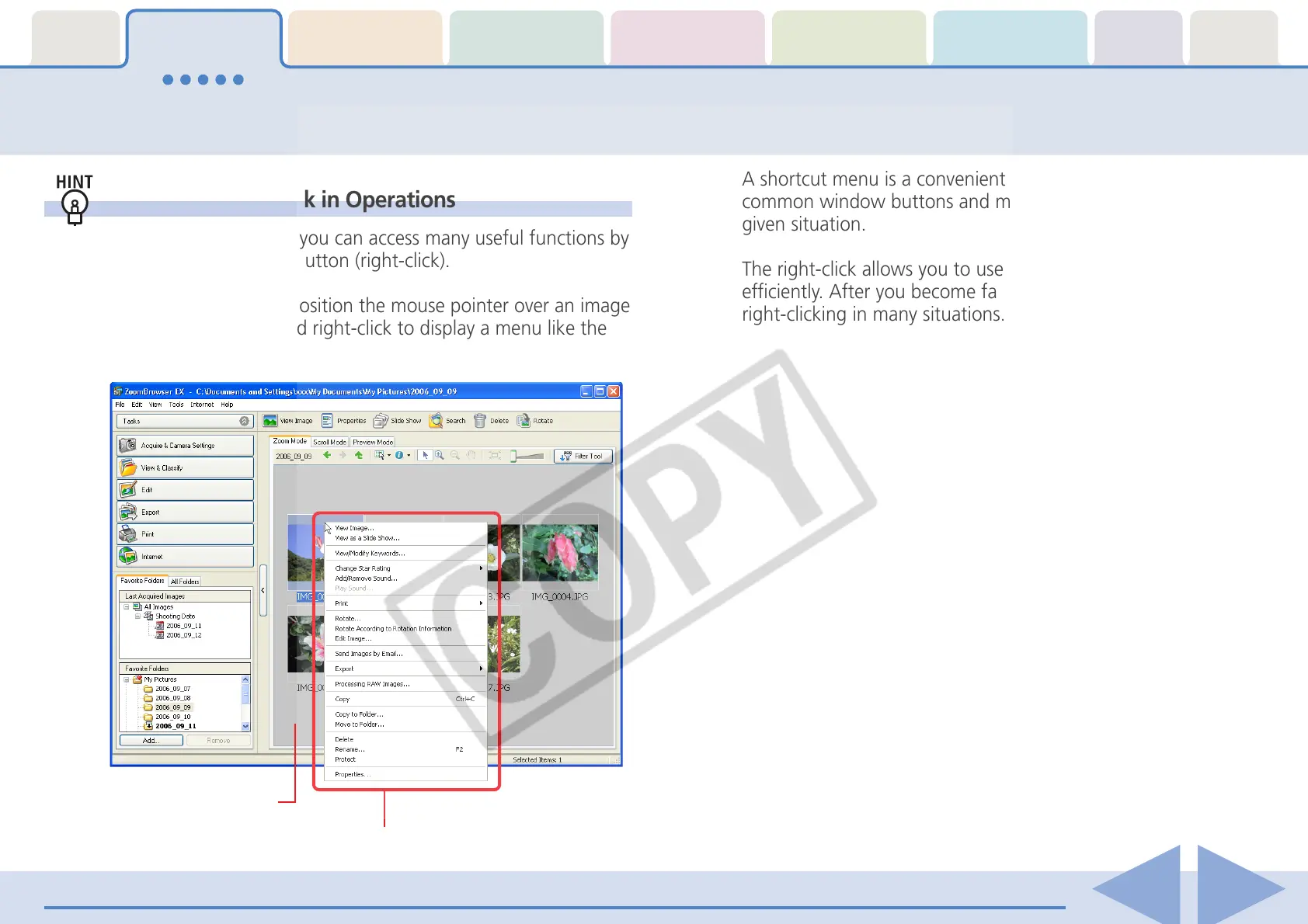Open the Edit menu in the menu bar
This screenshot has height=924, width=1308.
coord(137,405)
